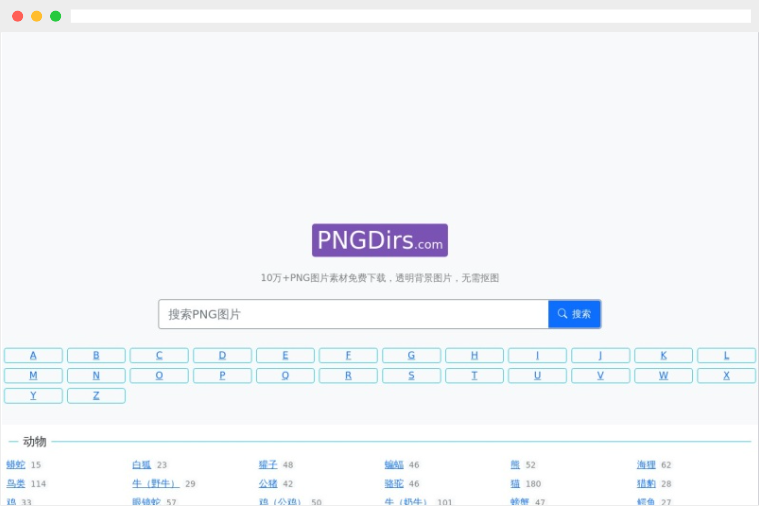Click the 猎豹 category link

(x=646, y=483)
